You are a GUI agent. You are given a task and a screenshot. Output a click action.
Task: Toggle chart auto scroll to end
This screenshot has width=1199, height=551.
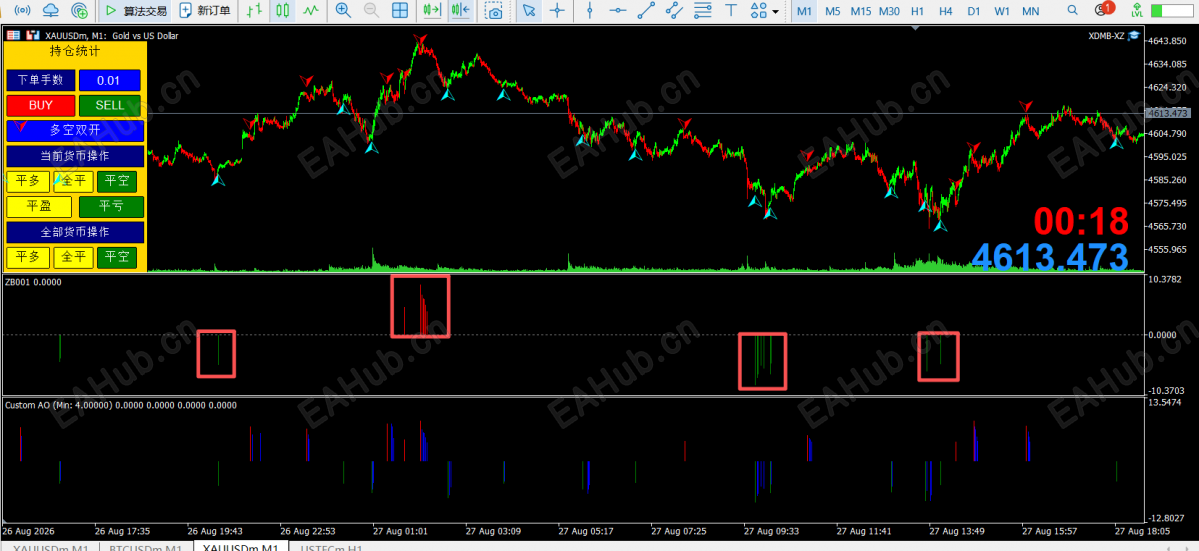(x=432, y=11)
